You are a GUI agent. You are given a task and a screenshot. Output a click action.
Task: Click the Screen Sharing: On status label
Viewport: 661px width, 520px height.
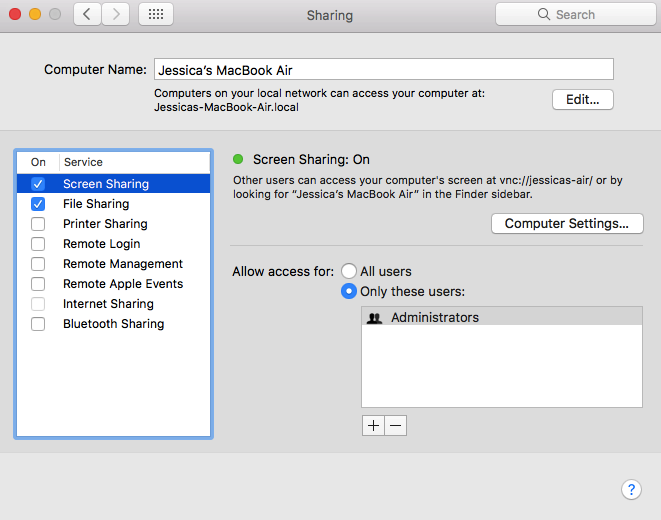[x=311, y=159]
